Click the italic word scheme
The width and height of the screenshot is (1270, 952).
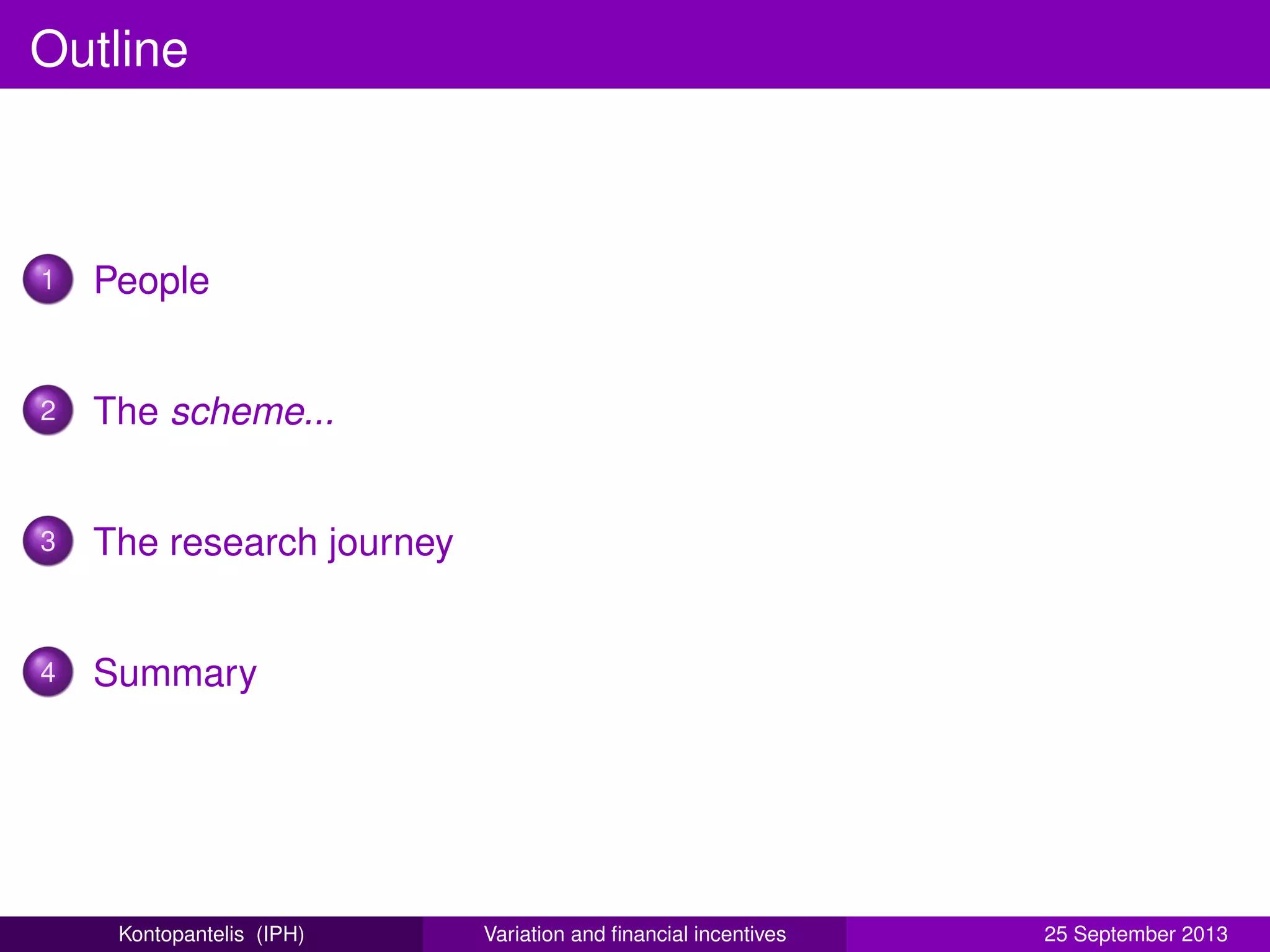[238, 412]
